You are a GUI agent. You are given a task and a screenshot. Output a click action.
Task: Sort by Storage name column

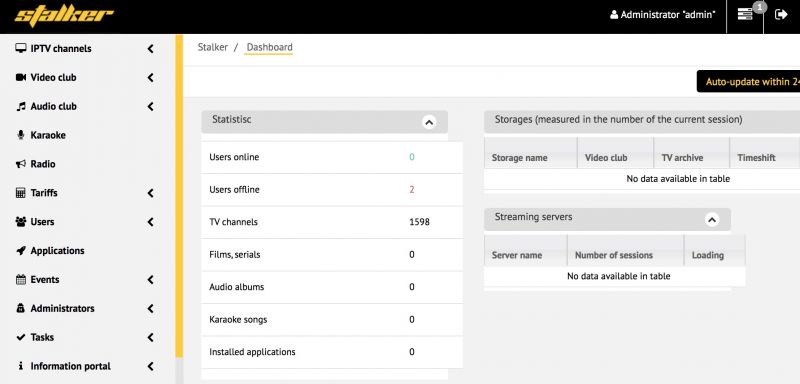click(531, 153)
